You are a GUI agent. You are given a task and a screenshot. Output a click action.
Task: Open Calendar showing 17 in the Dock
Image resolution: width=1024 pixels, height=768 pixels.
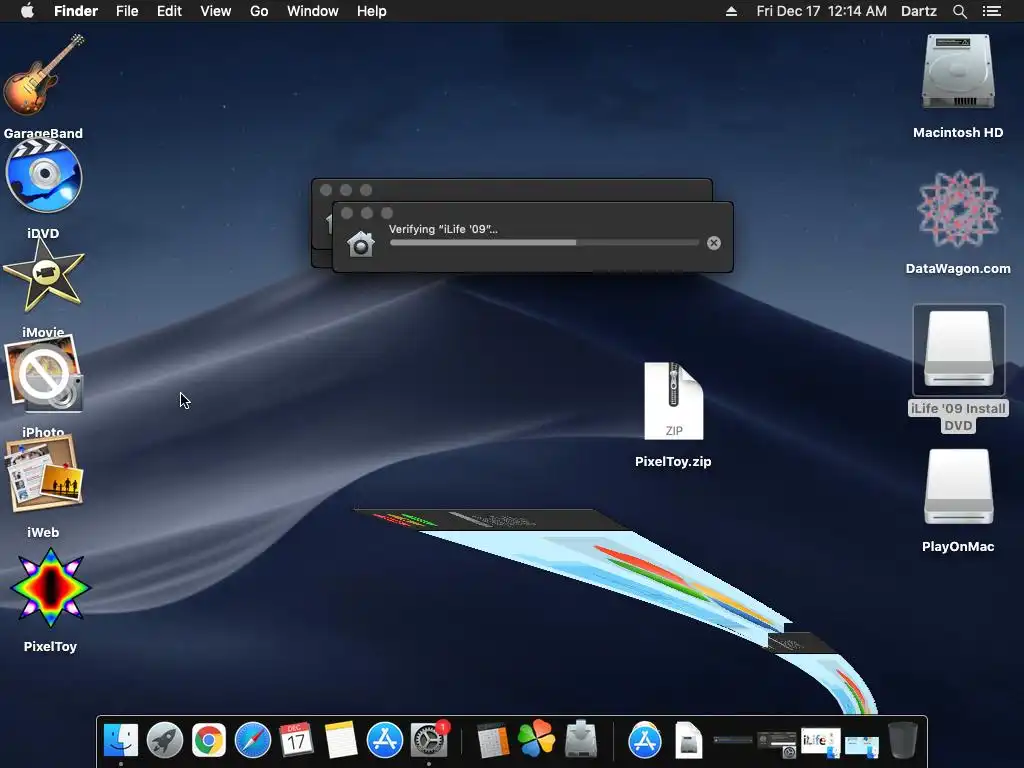coord(296,741)
